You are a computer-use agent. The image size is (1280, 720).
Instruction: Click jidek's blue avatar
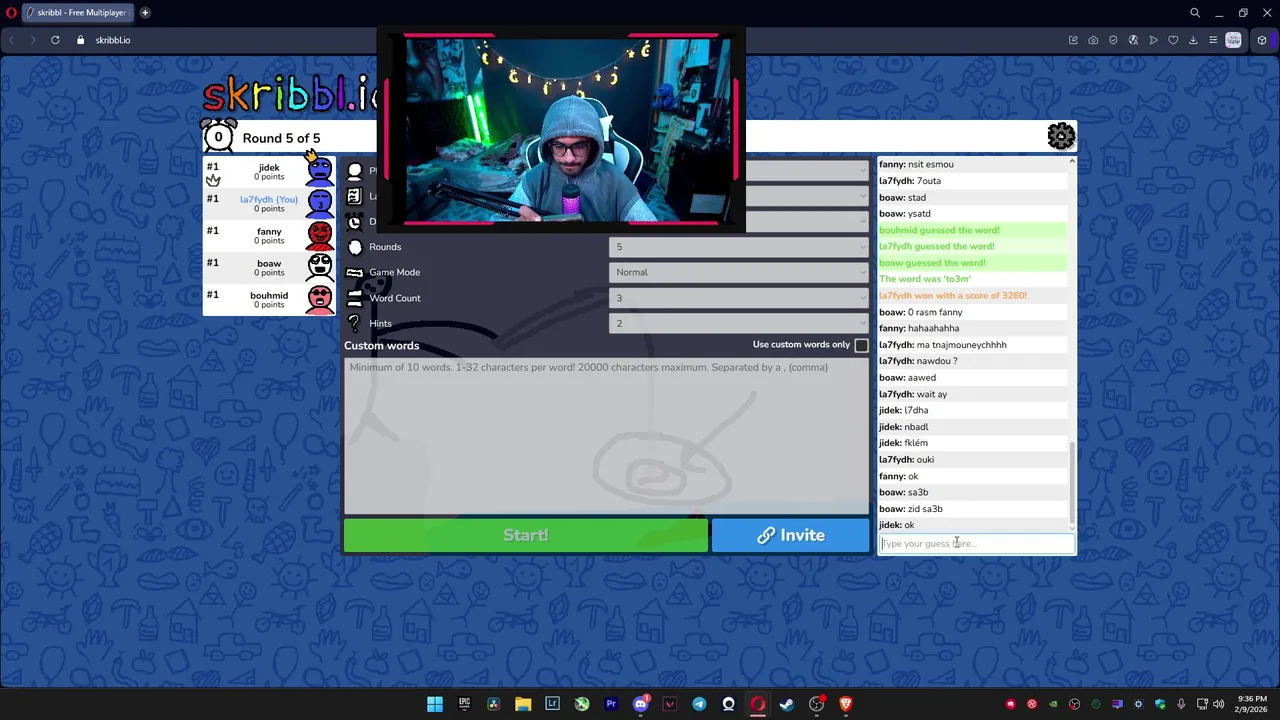click(320, 170)
